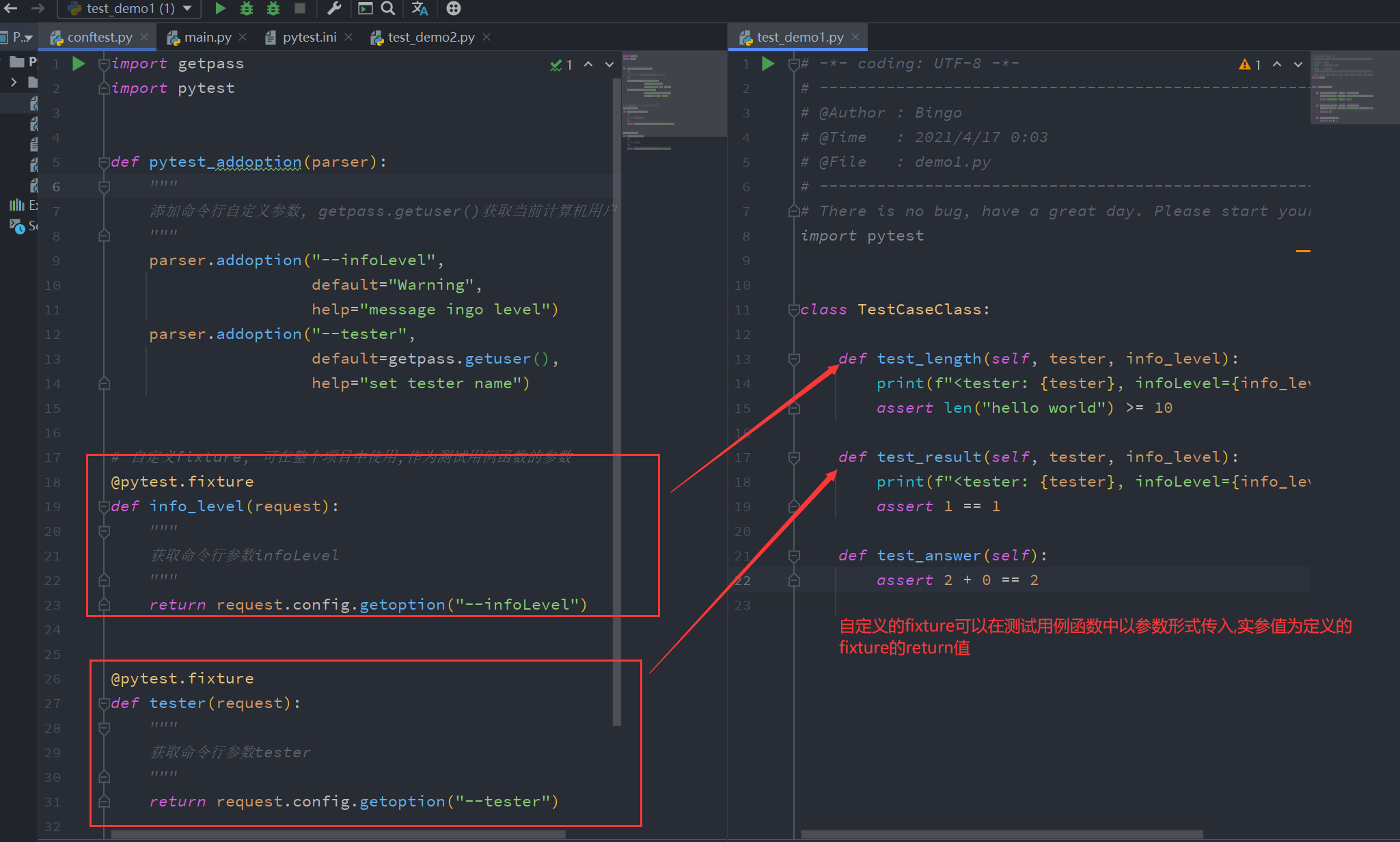Click the translate toolbar icon
Screen dimensions: 1400x842
click(420, 8)
